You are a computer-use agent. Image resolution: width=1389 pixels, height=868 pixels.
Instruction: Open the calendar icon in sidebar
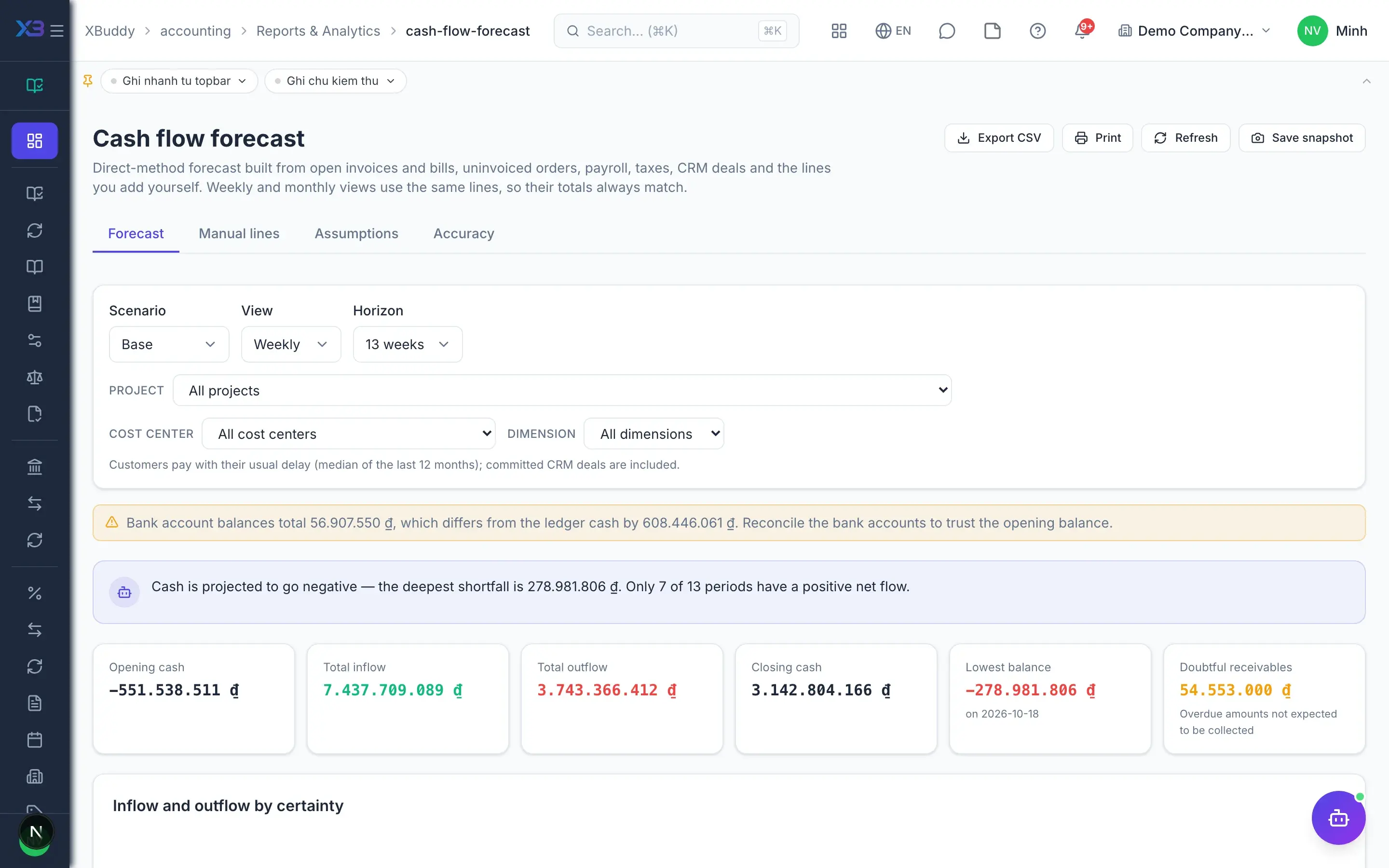pyautogui.click(x=34, y=740)
